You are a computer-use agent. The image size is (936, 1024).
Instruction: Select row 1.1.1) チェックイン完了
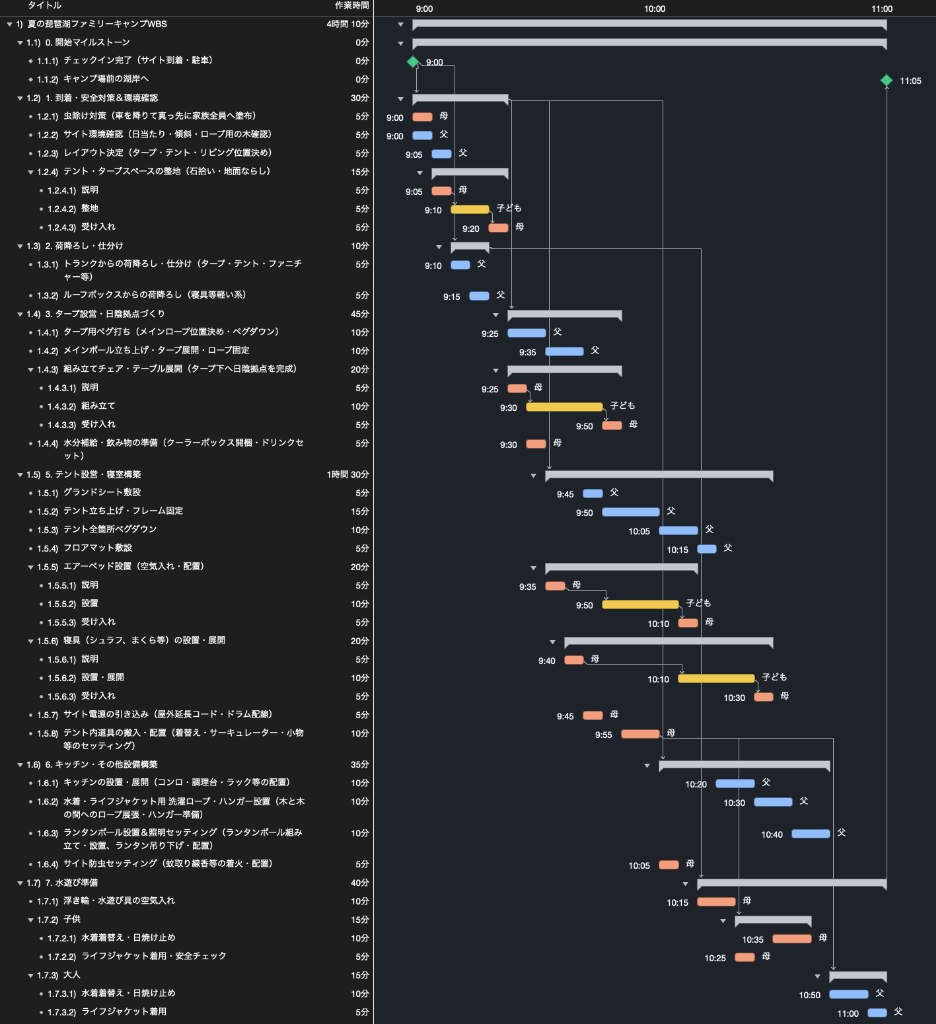[187, 61]
